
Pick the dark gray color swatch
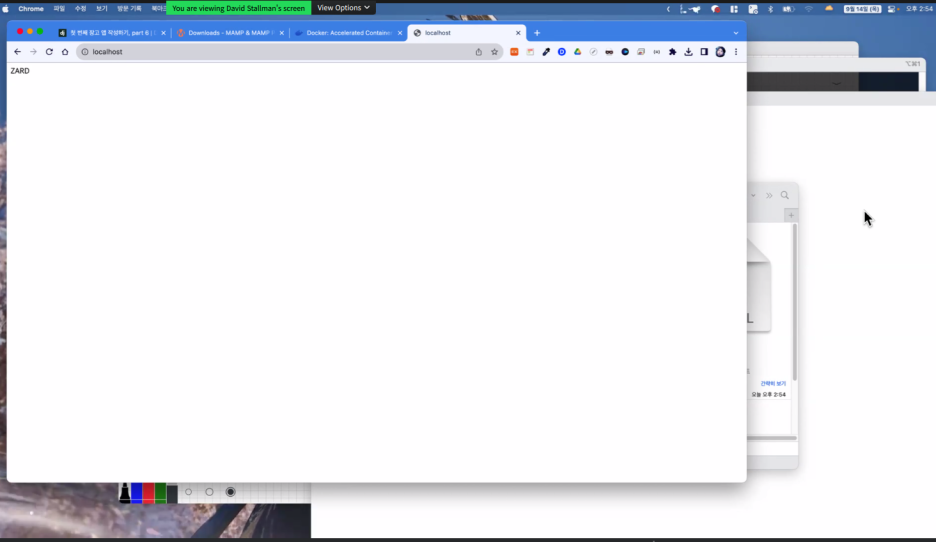tap(172, 493)
